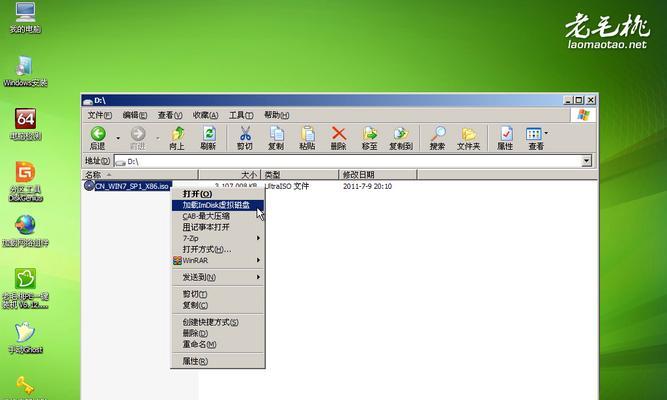This screenshot has height=400, width=667.
Task: Open the red 64 hardware check icon
Action: pyautogui.click(x=26, y=119)
